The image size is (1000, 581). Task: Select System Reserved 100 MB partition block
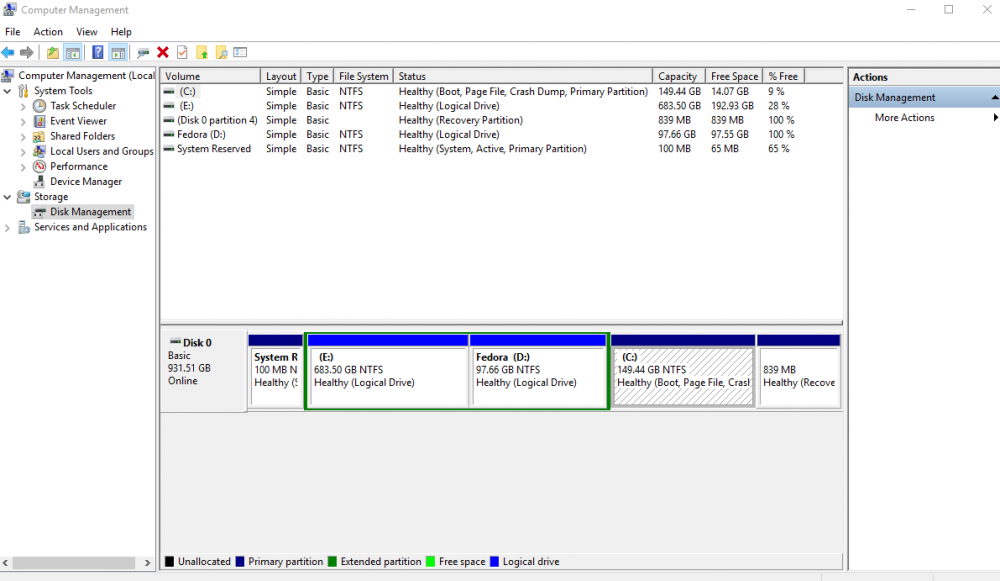click(x=276, y=371)
